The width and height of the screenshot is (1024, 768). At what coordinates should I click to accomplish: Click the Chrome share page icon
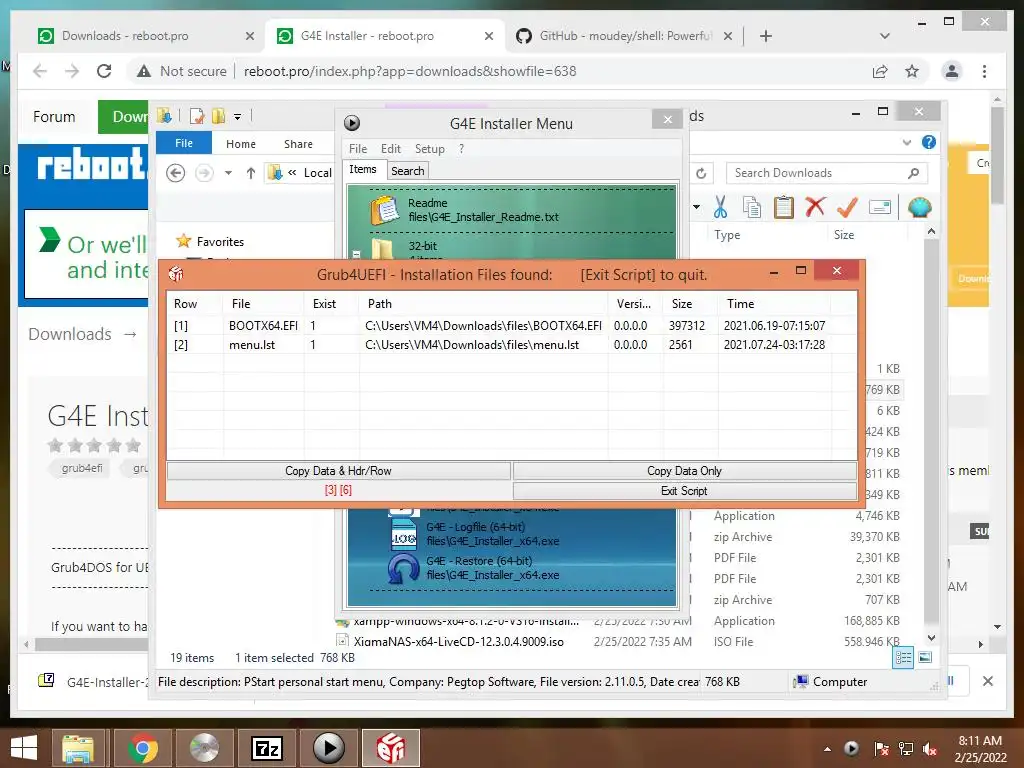coord(880,71)
